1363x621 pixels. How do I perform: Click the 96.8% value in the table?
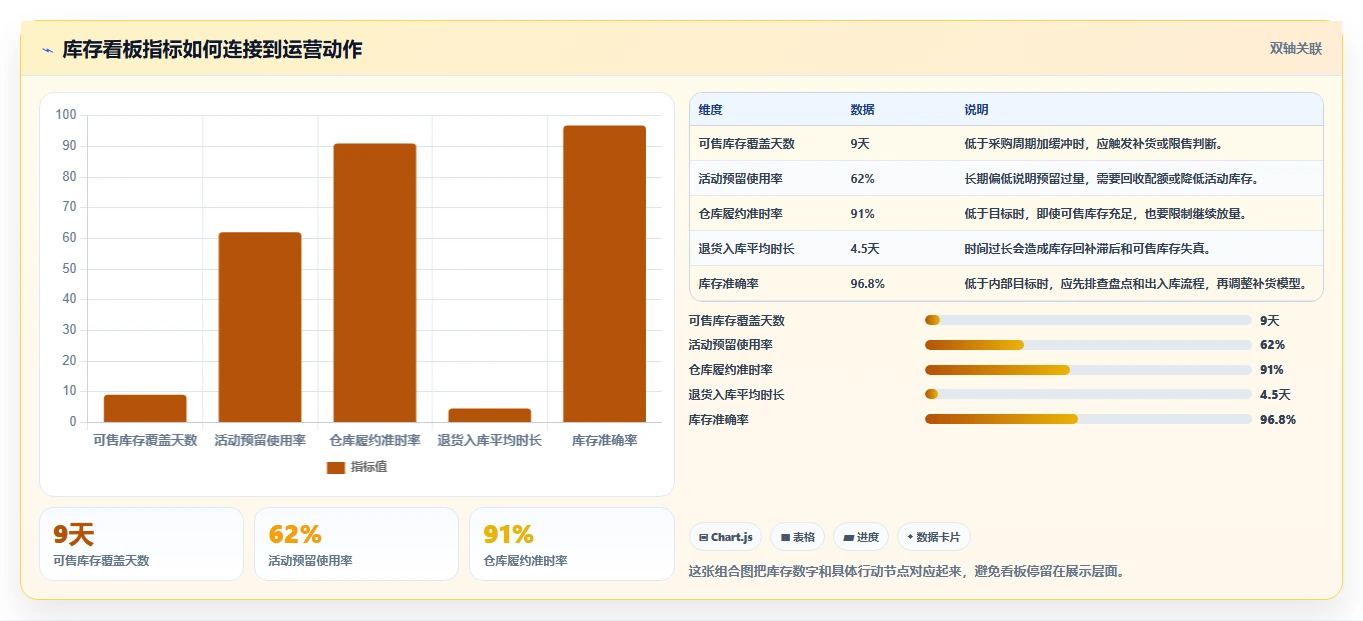868,284
